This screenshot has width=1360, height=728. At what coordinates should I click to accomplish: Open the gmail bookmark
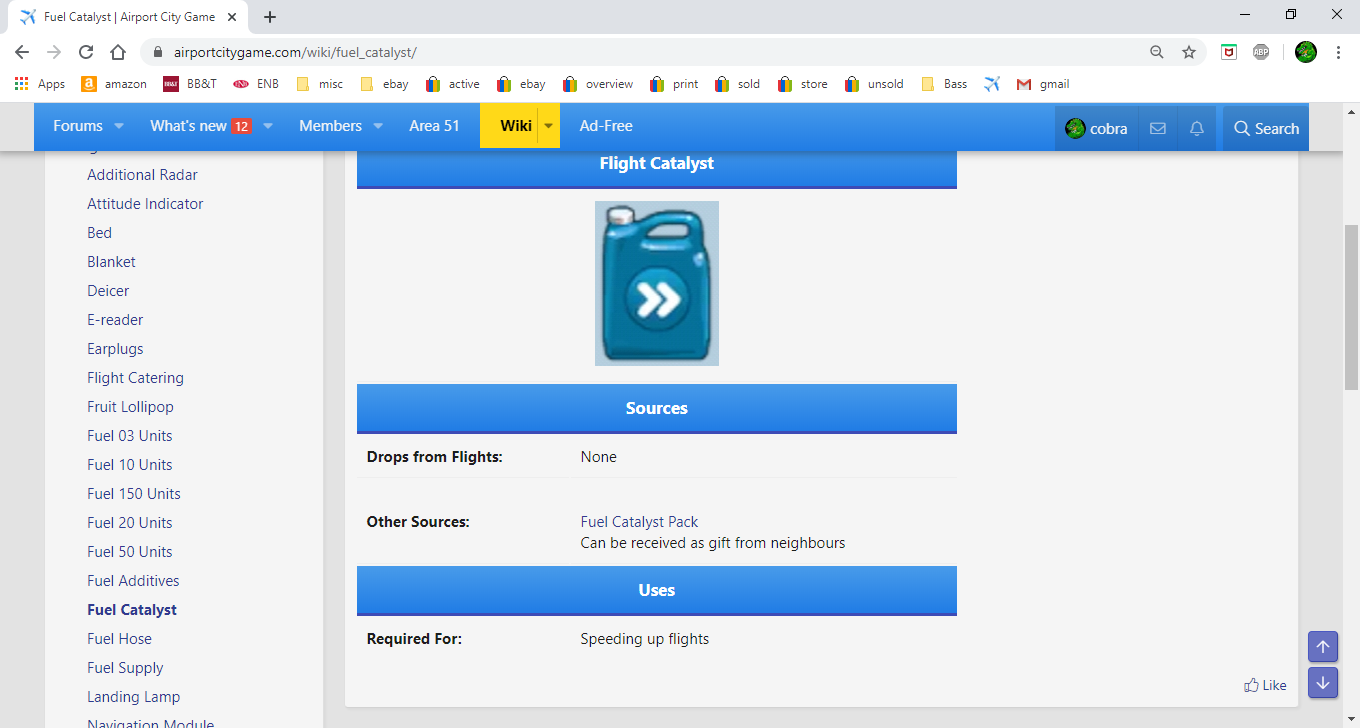click(x=1043, y=84)
